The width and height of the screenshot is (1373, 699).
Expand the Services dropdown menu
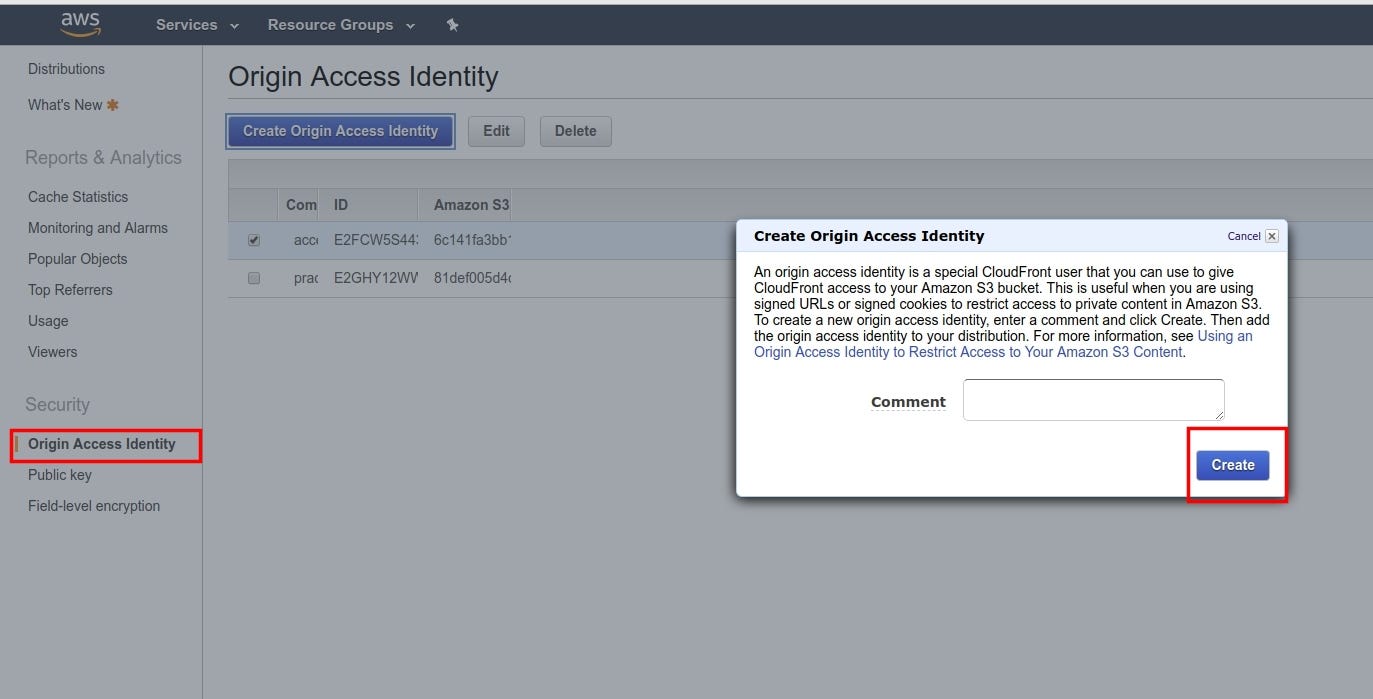(197, 25)
